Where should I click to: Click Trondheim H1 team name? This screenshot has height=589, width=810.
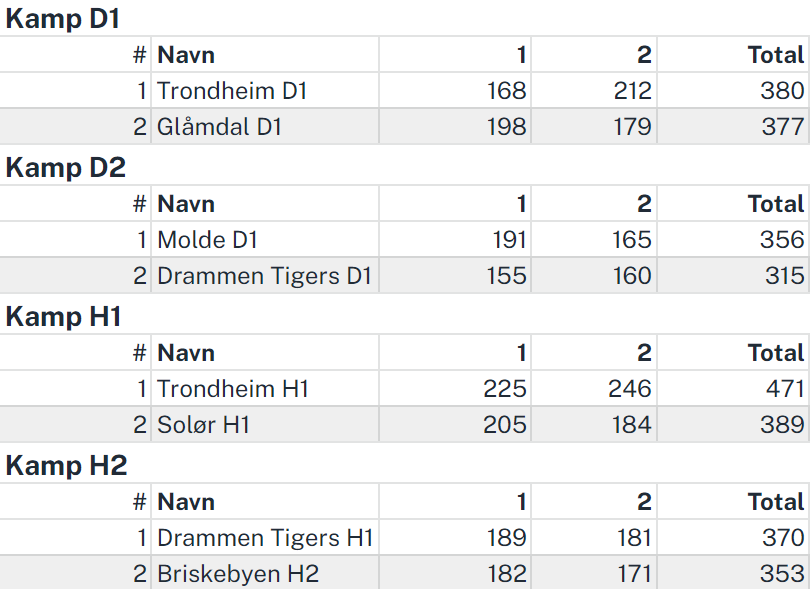[x=232, y=389]
